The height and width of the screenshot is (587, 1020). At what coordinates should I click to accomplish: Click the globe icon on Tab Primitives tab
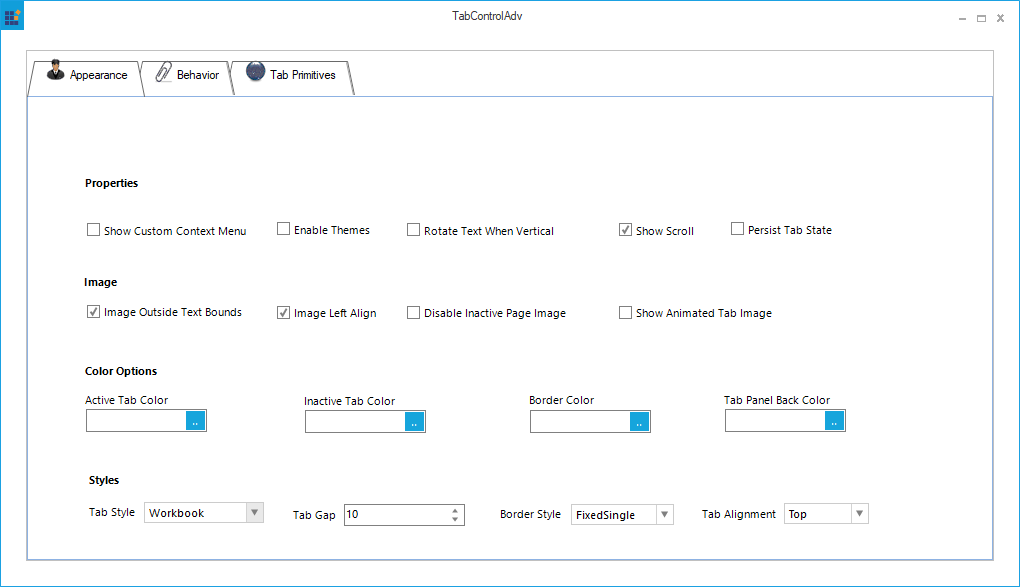258,72
